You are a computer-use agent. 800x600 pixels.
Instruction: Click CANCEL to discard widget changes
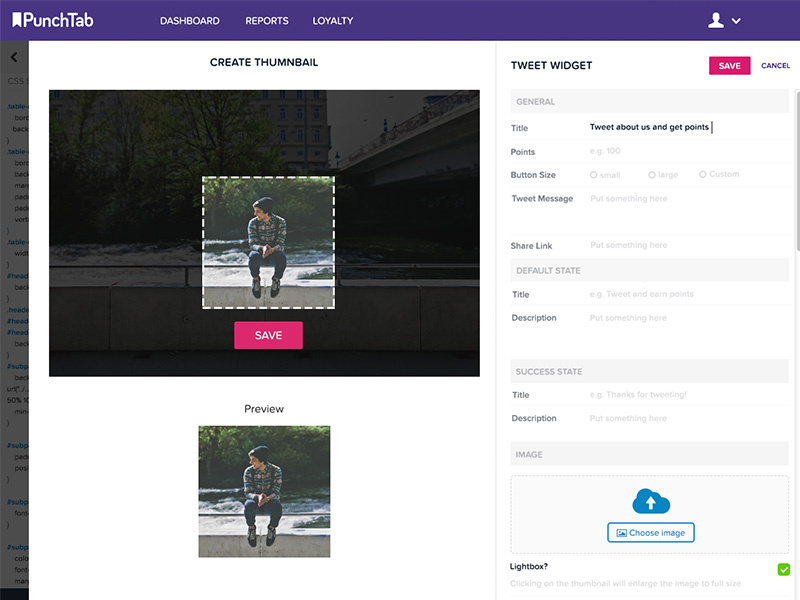pyautogui.click(x=775, y=65)
